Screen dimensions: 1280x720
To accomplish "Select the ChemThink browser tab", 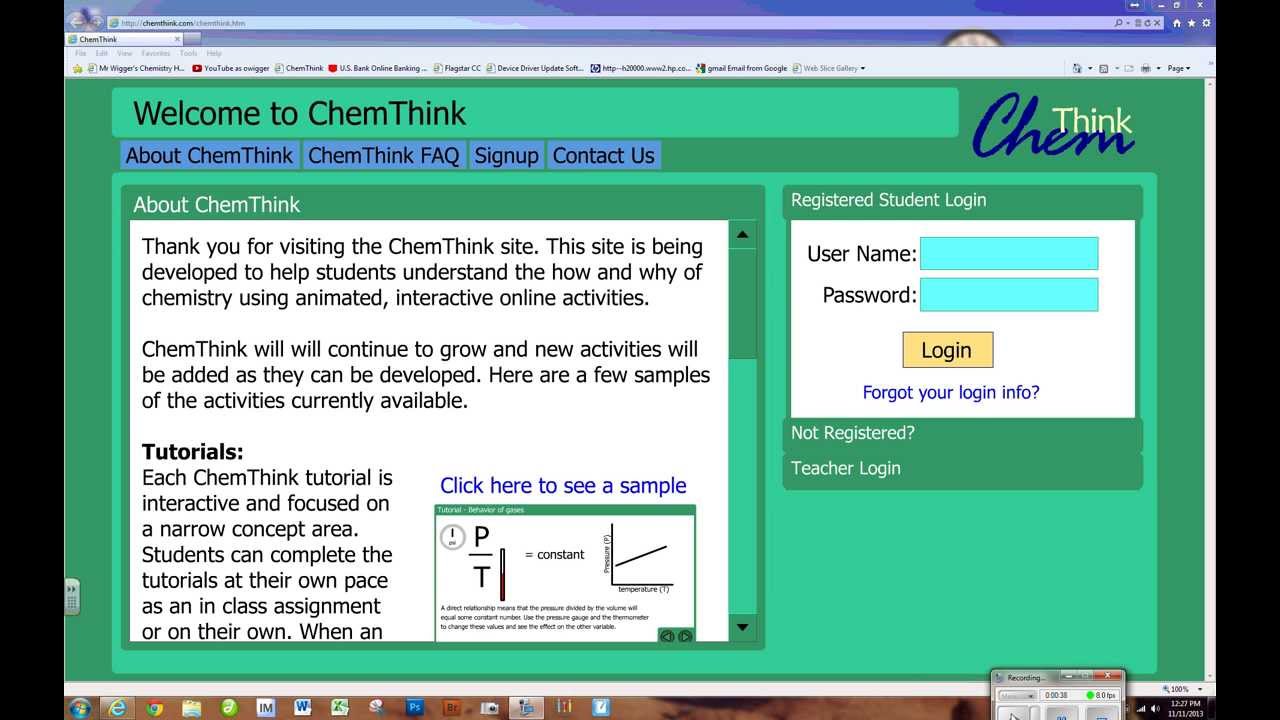I will (x=122, y=39).
